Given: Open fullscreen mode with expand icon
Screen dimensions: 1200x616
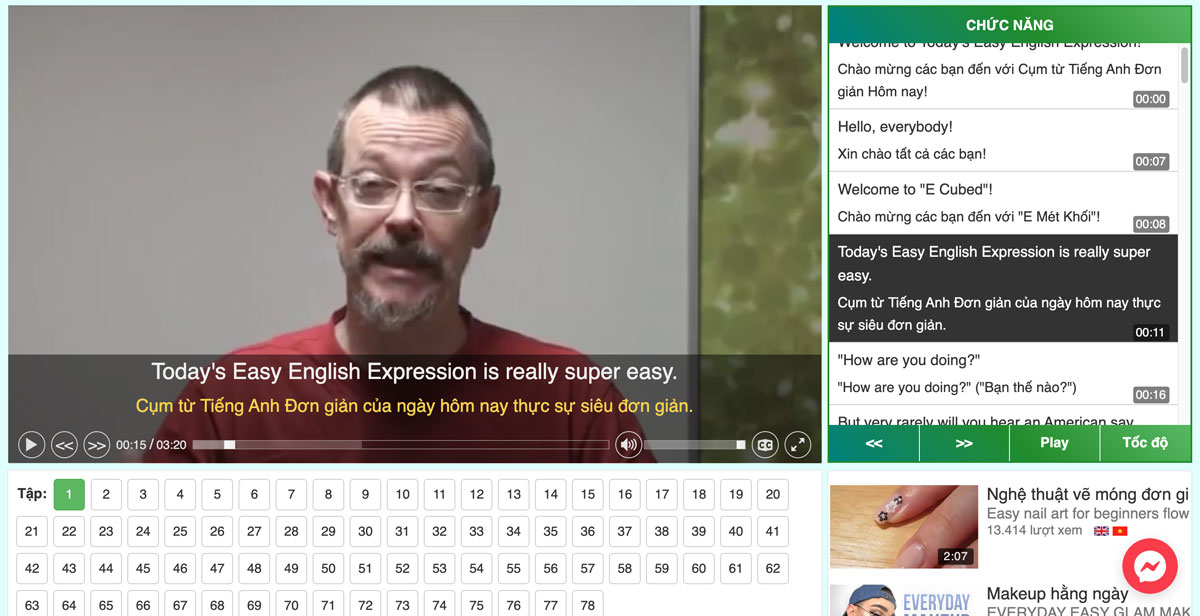Looking at the screenshot, I should coord(797,444).
